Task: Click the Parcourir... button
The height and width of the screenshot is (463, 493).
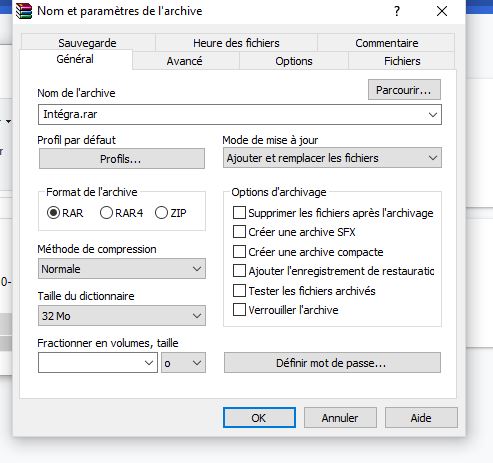Action: [x=404, y=90]
